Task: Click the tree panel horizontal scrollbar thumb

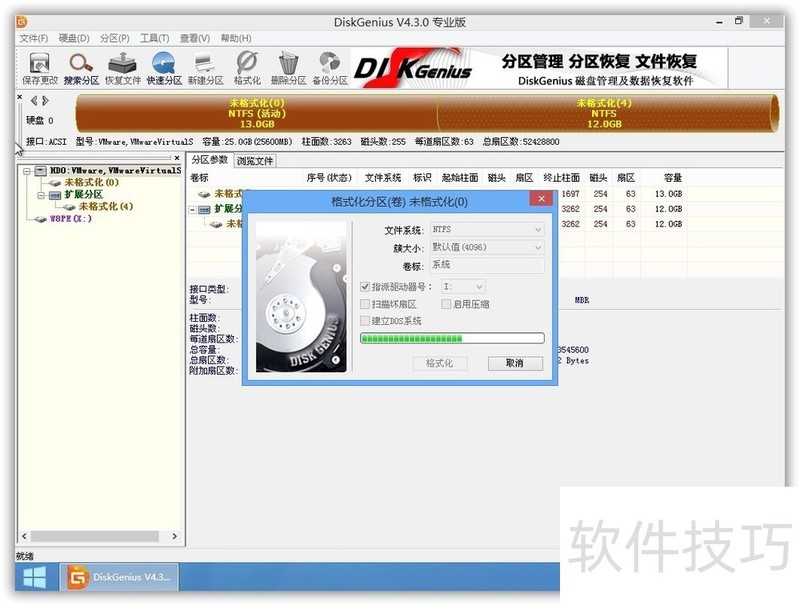Action: point(95,537)
